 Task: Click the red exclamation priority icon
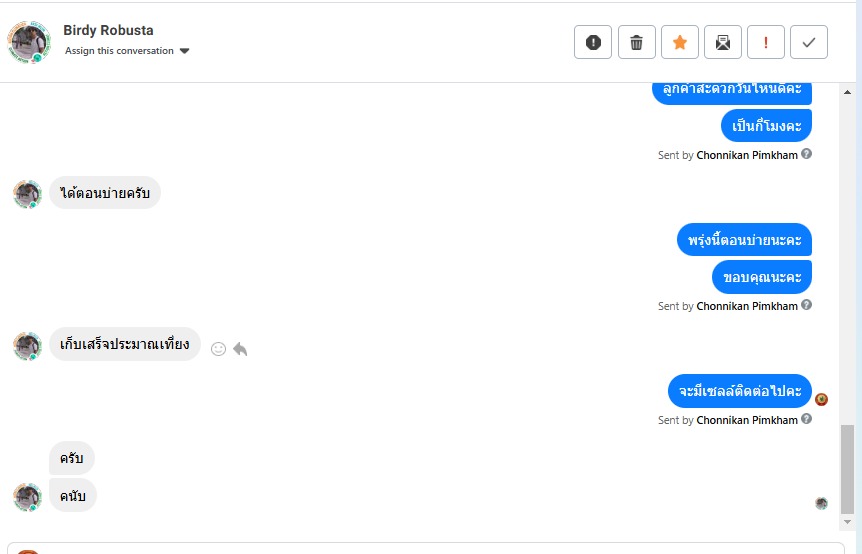coord(766,42)
